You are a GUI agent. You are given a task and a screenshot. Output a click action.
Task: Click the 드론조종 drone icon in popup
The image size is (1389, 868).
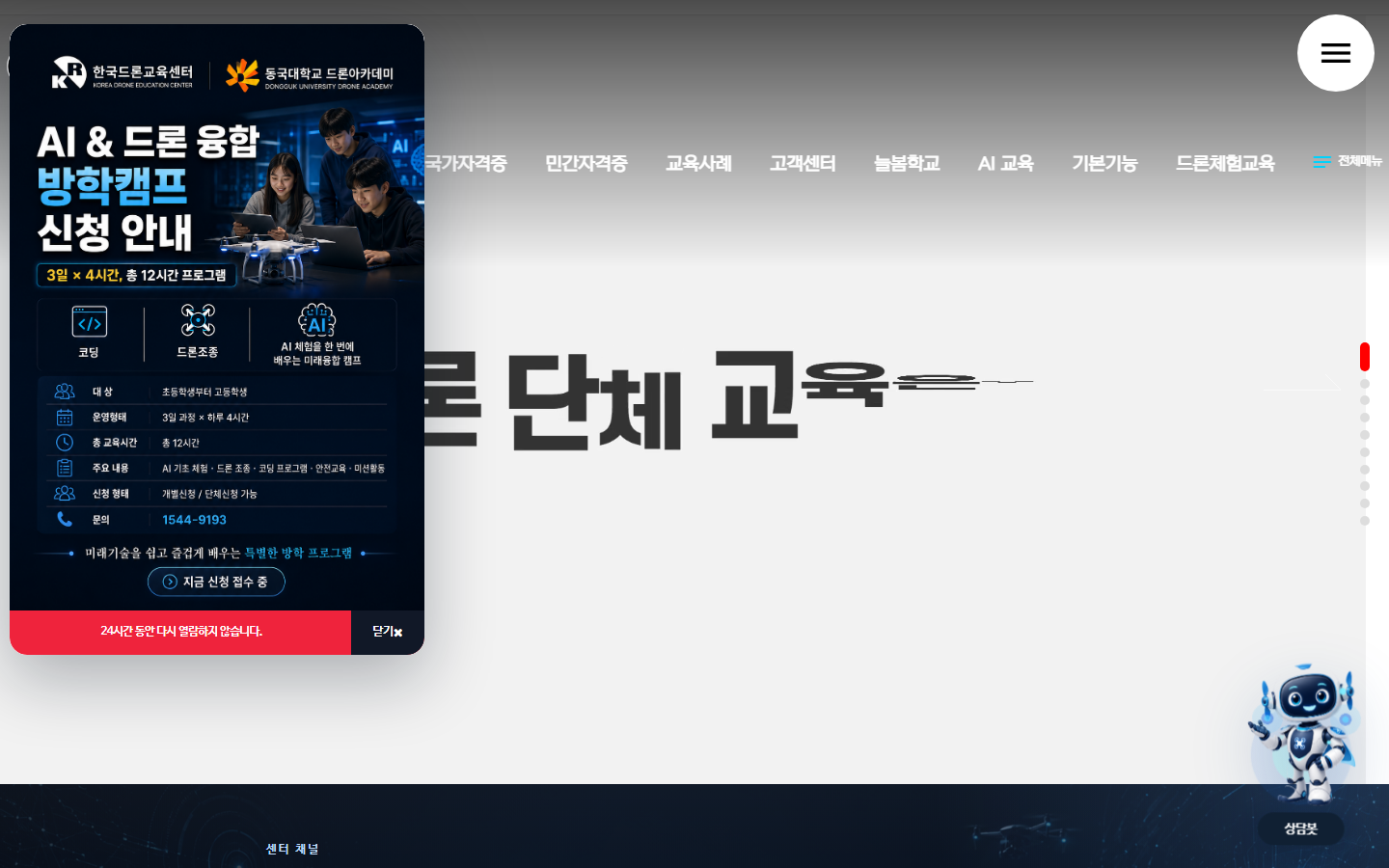(x=198, y=320)
